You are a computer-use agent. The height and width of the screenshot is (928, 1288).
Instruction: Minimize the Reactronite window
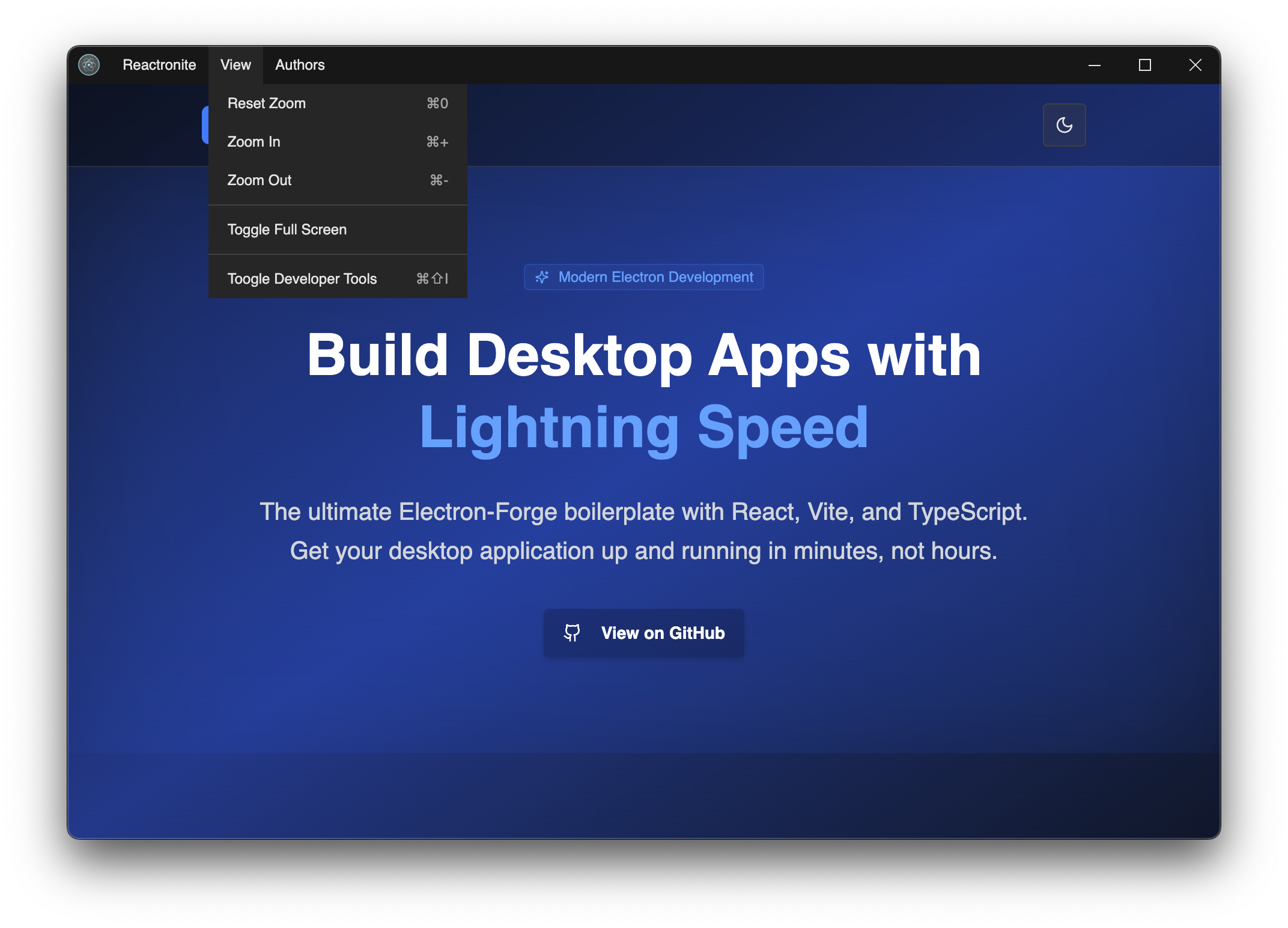click(1095, 65)
